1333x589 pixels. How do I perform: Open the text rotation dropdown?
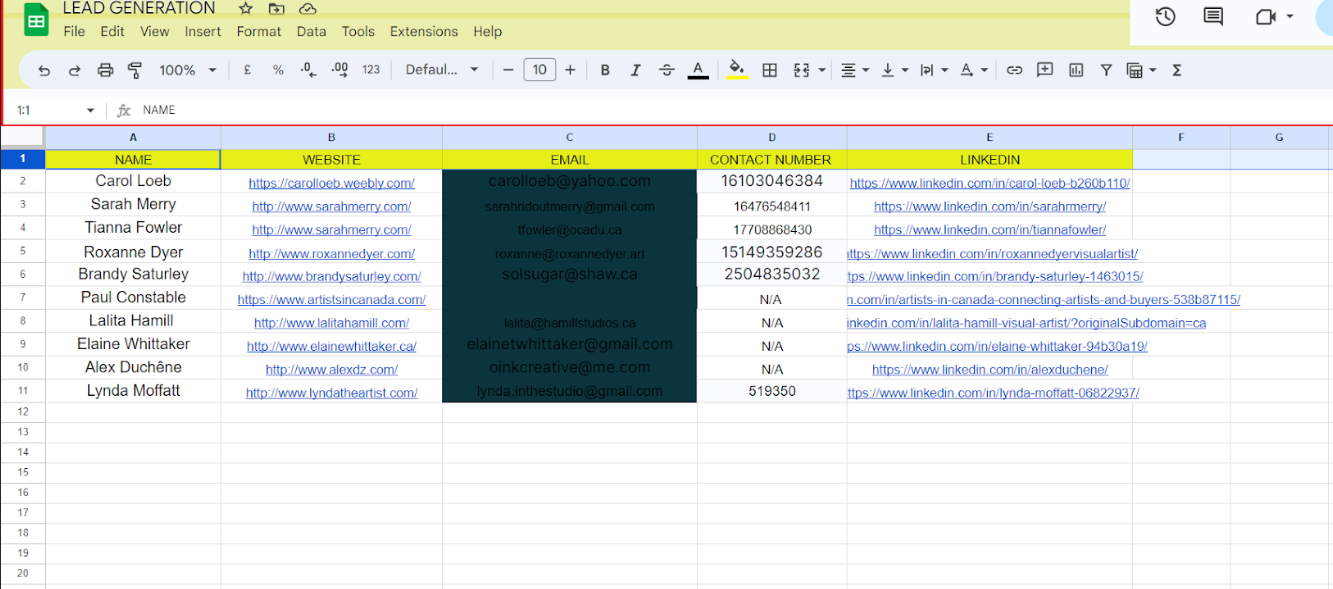973,70
